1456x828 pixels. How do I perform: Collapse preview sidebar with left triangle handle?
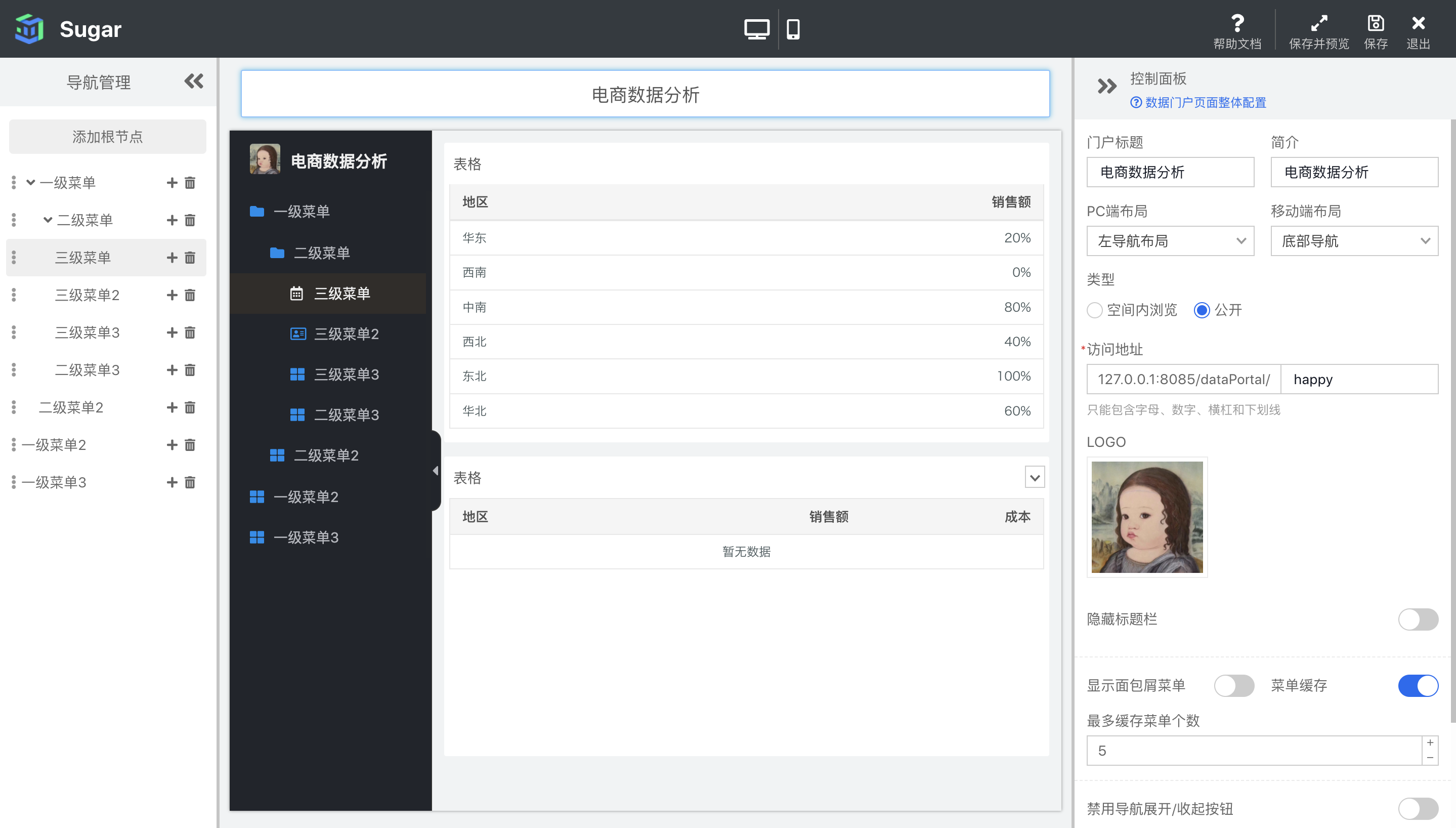435,471
